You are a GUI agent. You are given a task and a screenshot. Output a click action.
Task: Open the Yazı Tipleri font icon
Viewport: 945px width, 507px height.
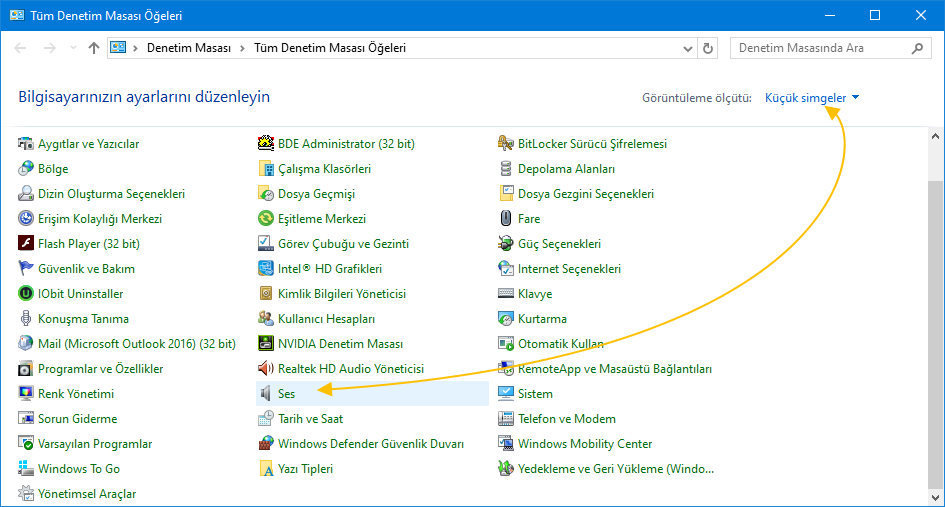[x=266, y=469]
